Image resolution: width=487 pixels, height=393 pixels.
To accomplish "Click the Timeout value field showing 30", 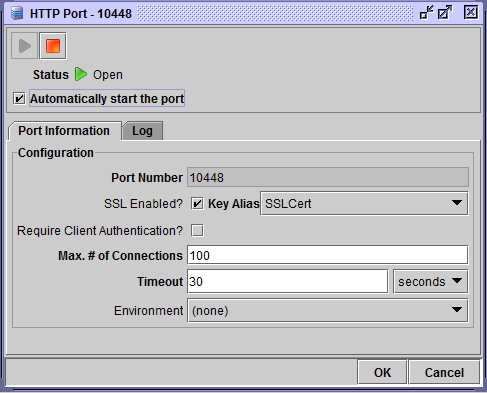I will (x=288, y=282).
